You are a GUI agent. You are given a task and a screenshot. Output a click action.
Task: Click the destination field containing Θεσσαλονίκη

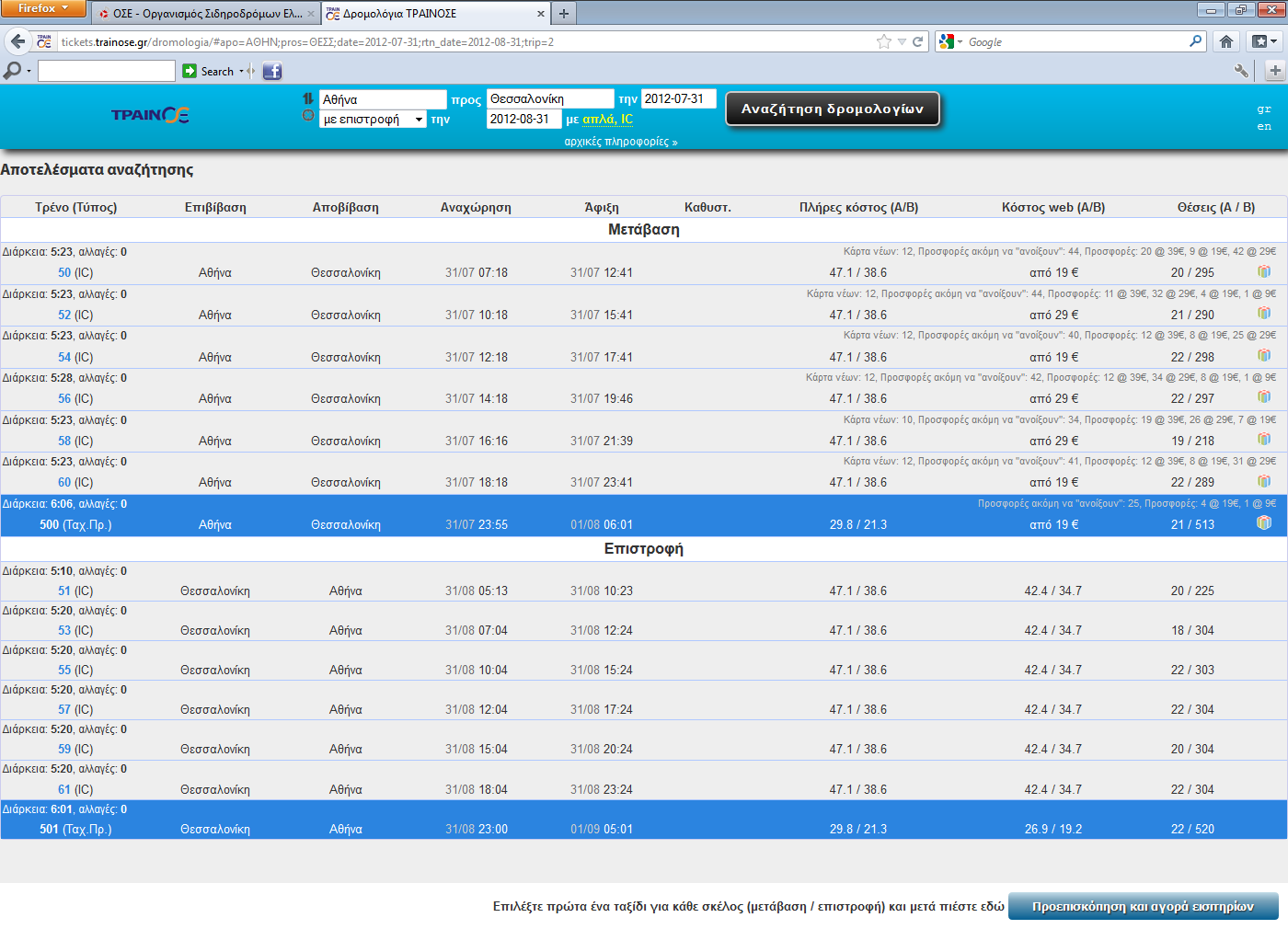pyautogui.click(x=550, y=98)
